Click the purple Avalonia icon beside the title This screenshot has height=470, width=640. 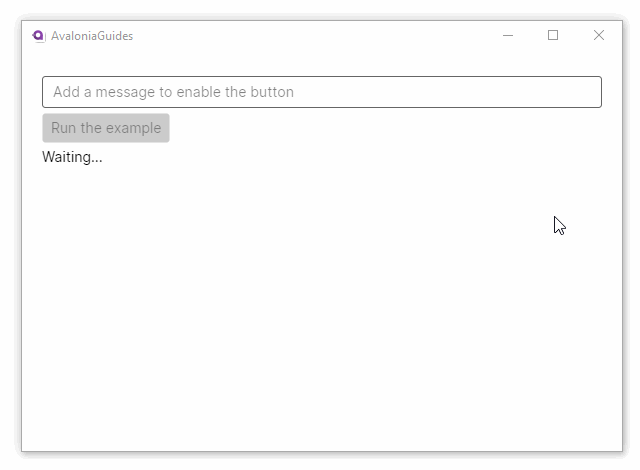(38, 36)
